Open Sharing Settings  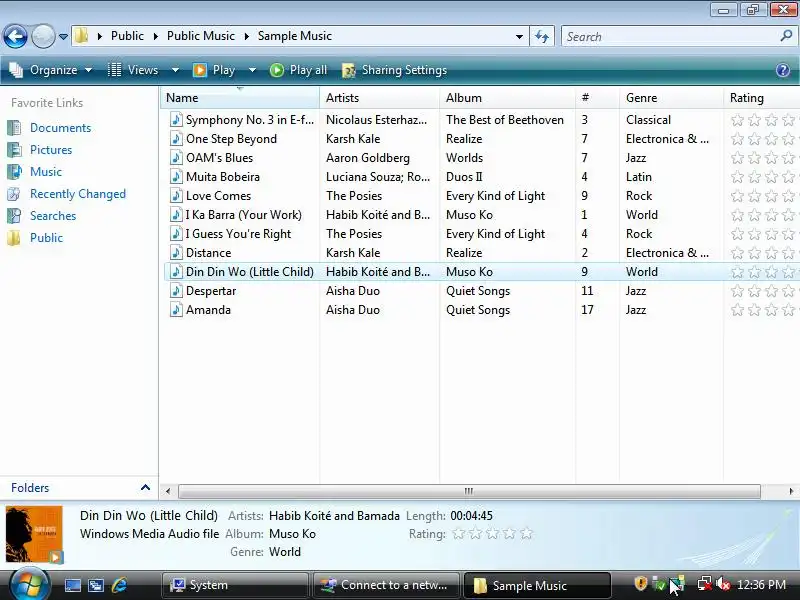coord(394,70)
